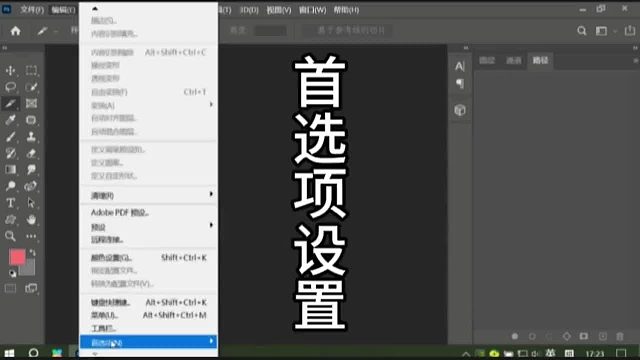The width and height of the screenshot is (640, 360).
Task: Click the Cortana circle on taskbar
Action: click(33, 353)
